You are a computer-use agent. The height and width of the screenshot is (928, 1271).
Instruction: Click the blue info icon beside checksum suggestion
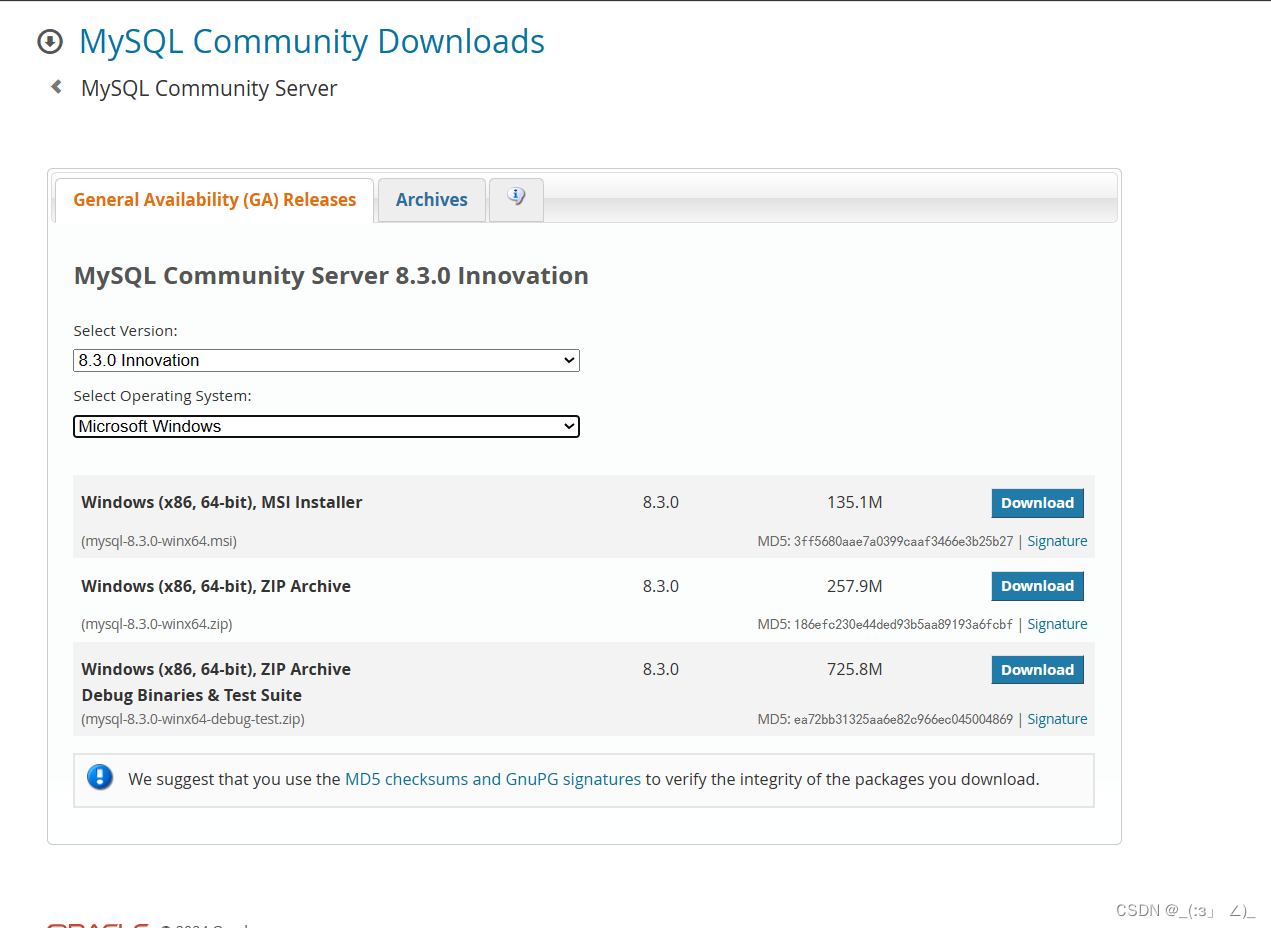point(100,777)
